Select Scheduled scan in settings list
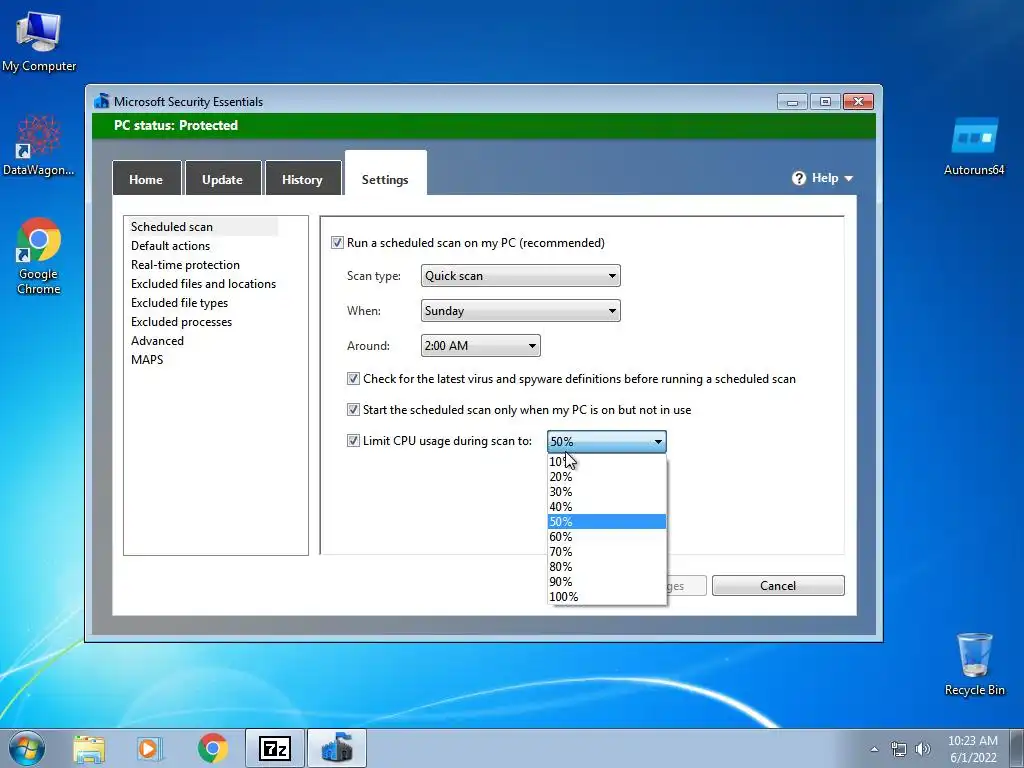This screenshot has height=768, width=1024. [172, 227]
